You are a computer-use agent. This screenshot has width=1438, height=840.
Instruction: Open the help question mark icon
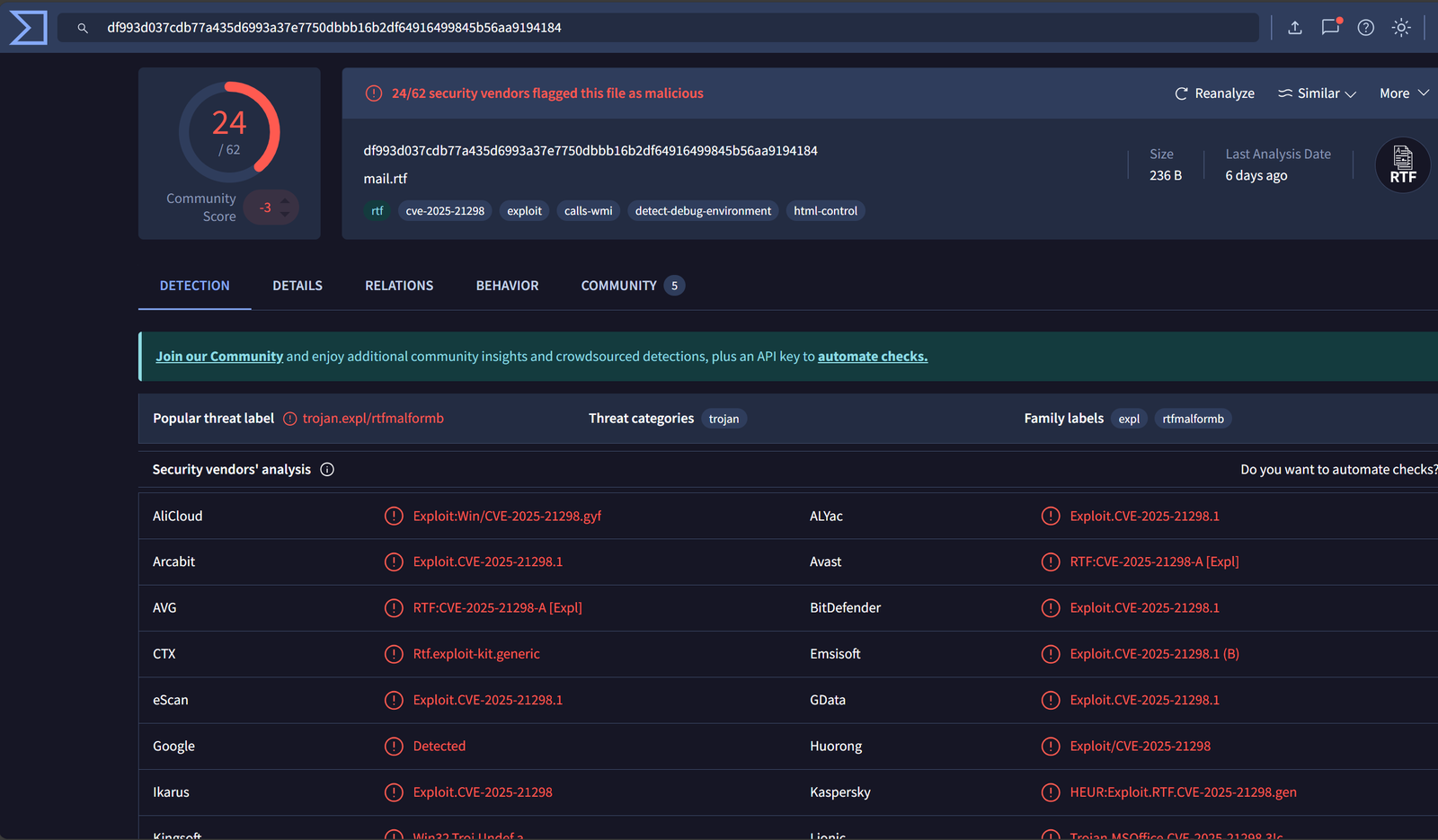(1366, 28)
